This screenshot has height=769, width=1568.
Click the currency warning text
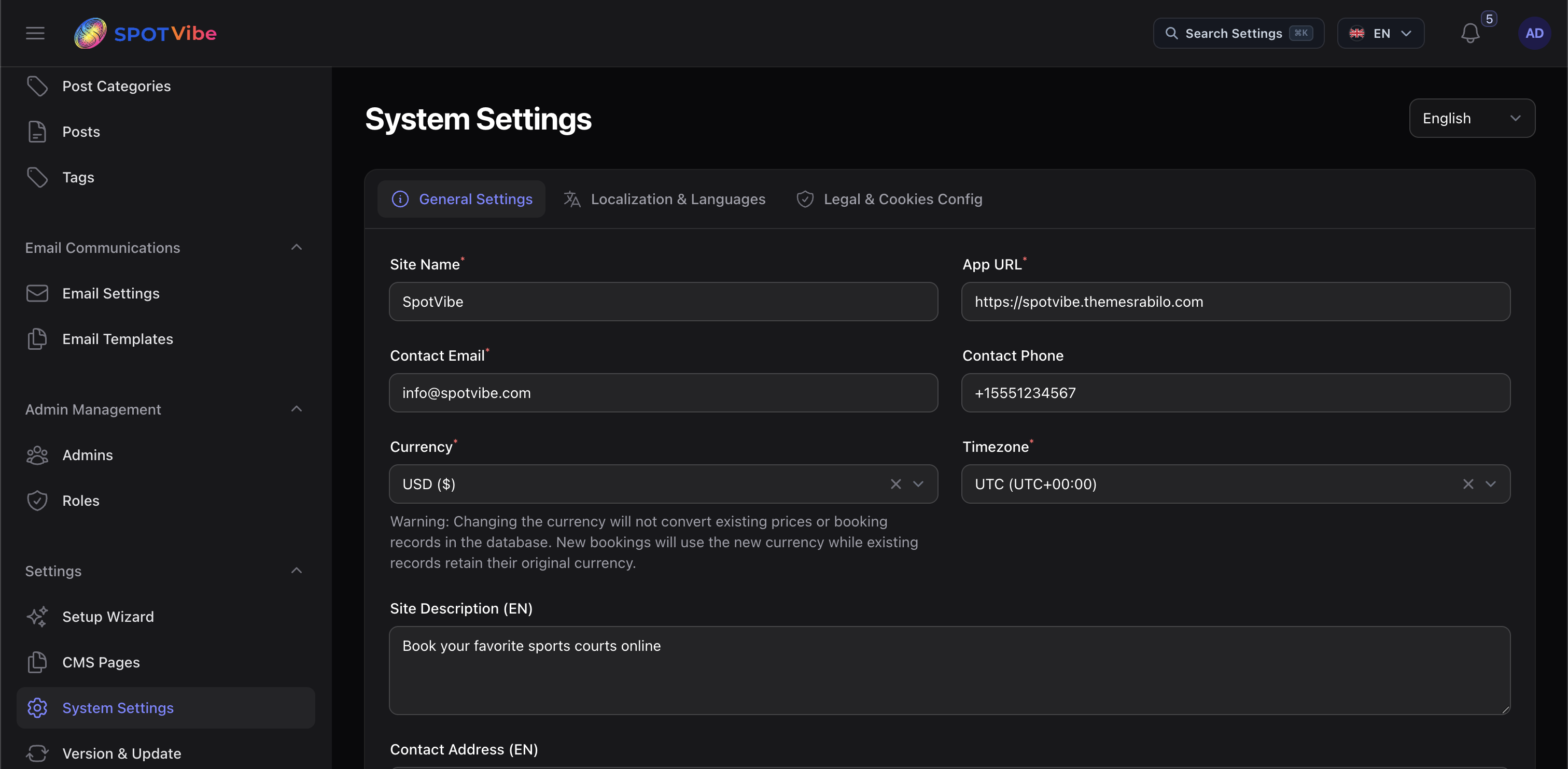point(654,542)
